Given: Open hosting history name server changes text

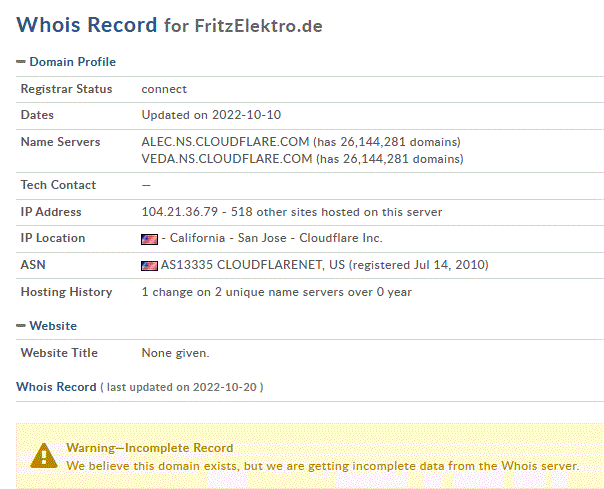Looking at the screenshot, I should click(x=277, y=292).
